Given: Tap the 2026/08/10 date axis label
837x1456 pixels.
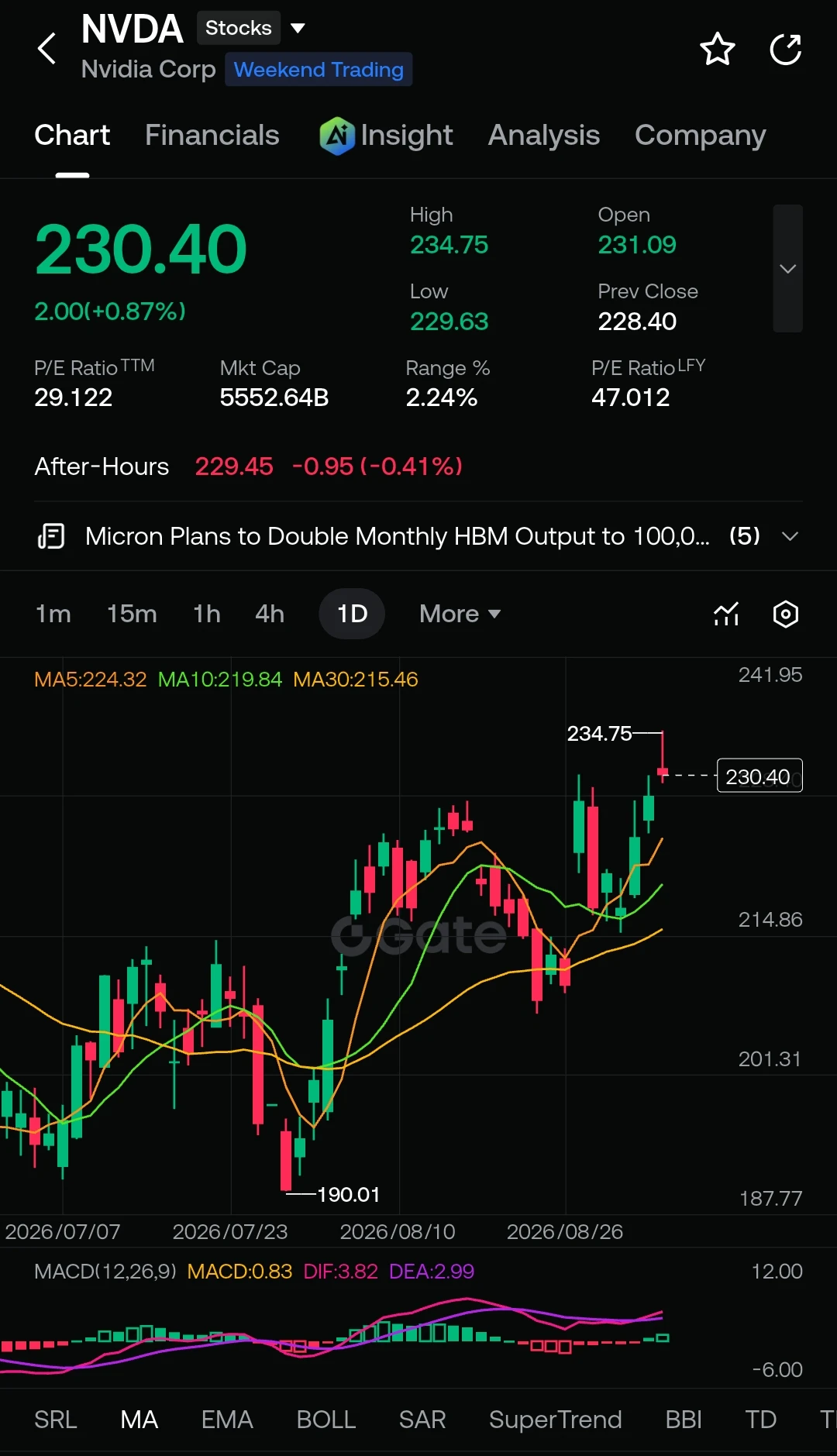Looking at the screenshot, I should point(398,1231).
